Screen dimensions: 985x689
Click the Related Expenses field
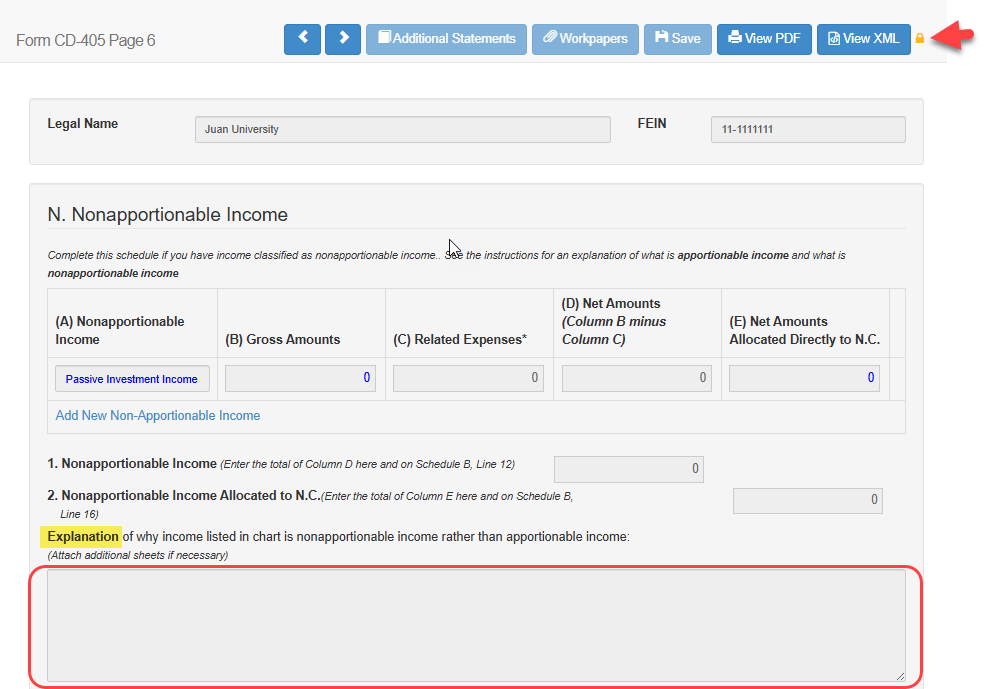(x=468, y=379)
